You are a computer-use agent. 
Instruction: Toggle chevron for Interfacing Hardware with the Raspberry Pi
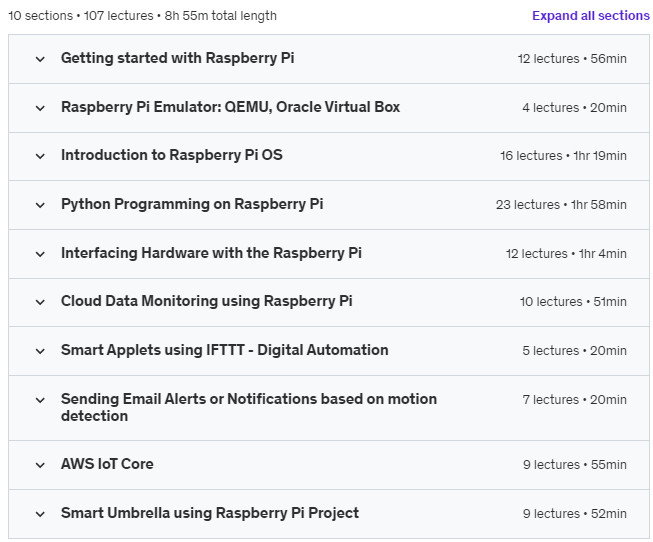[40, 254]
